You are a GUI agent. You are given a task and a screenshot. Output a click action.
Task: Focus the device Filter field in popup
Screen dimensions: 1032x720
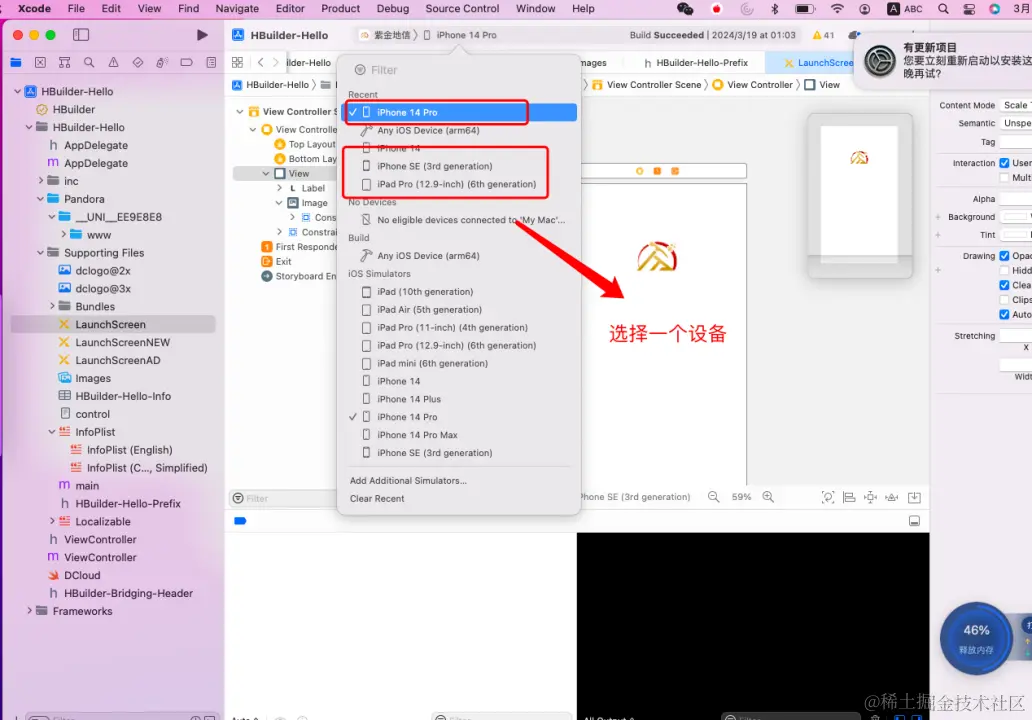458,70
